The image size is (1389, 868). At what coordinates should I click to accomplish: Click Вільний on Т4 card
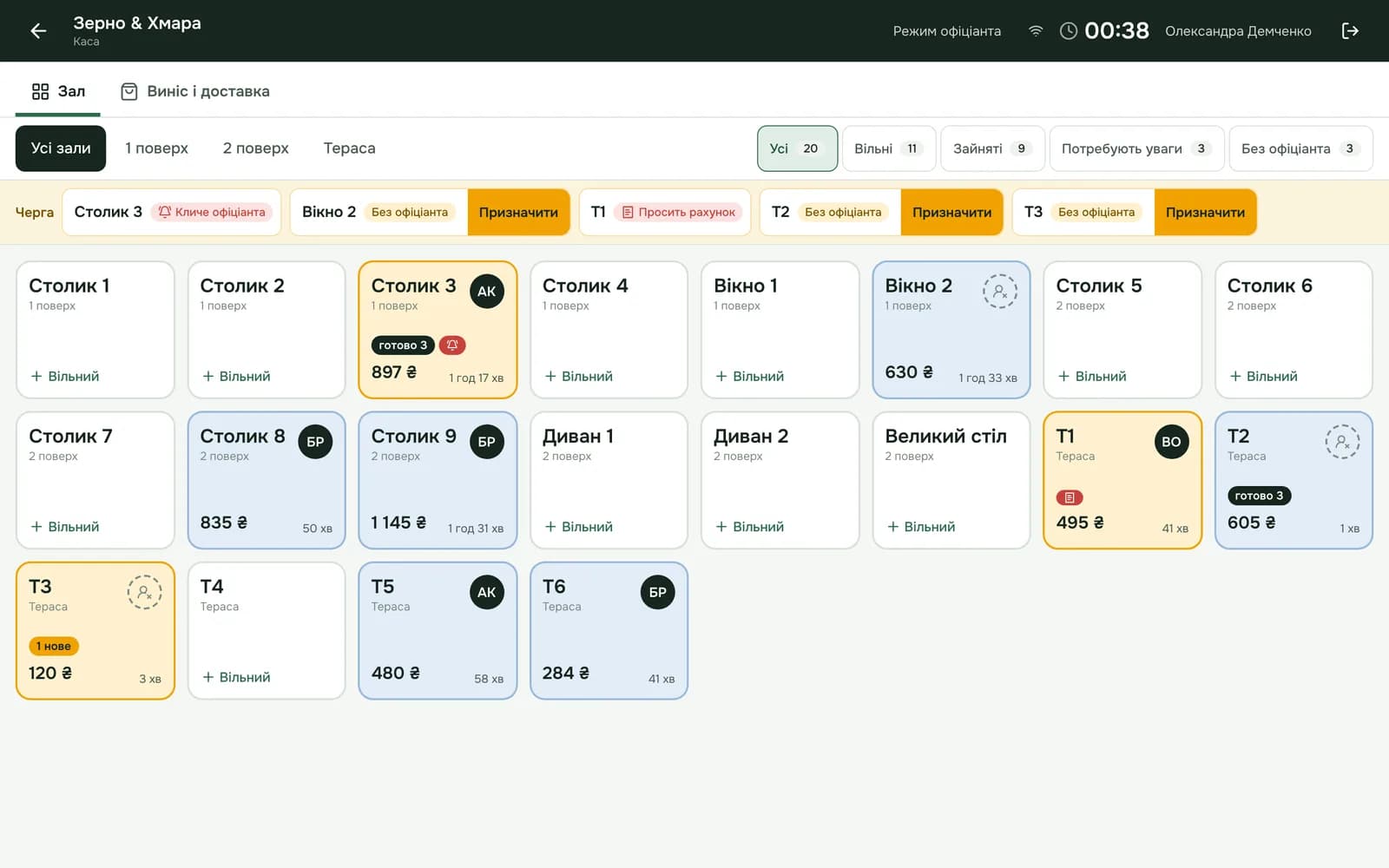click(x=236, y=677)
